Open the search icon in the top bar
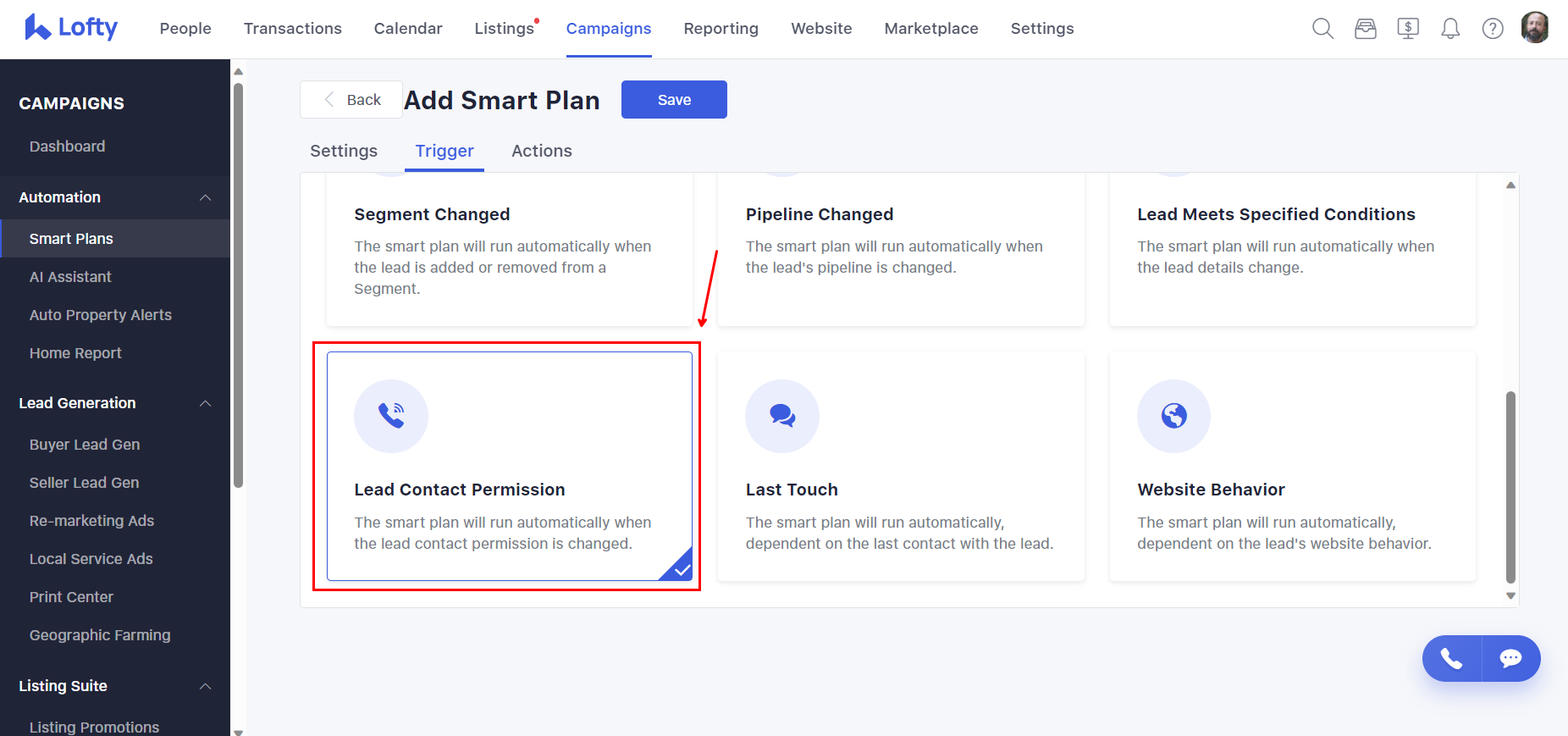 pyautogui.click(x=1322, y=28)
